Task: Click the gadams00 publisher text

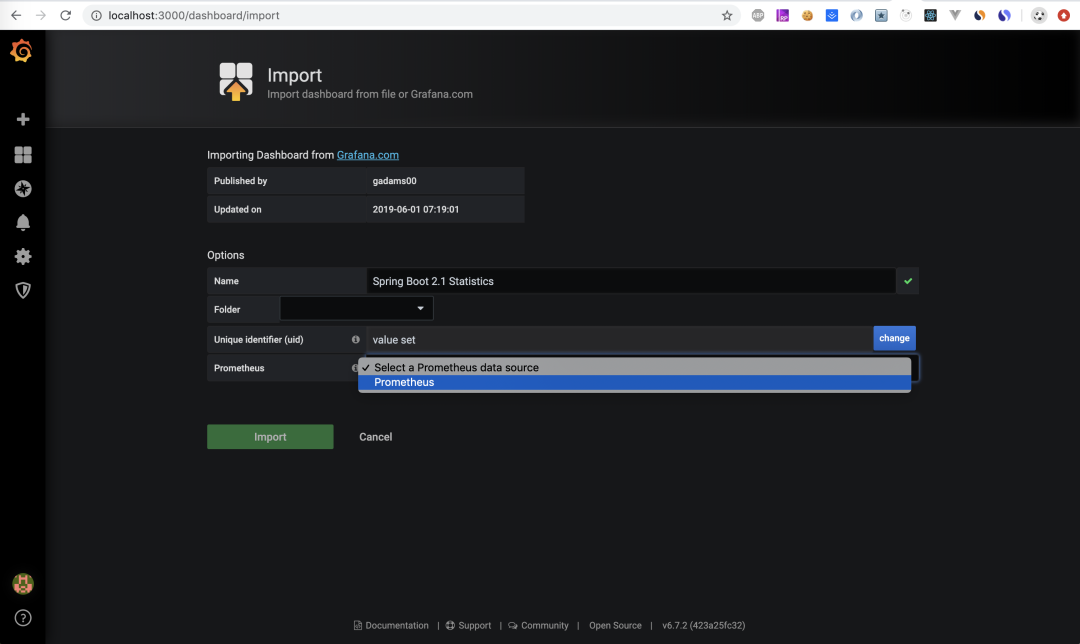Action: coord(395,180)
